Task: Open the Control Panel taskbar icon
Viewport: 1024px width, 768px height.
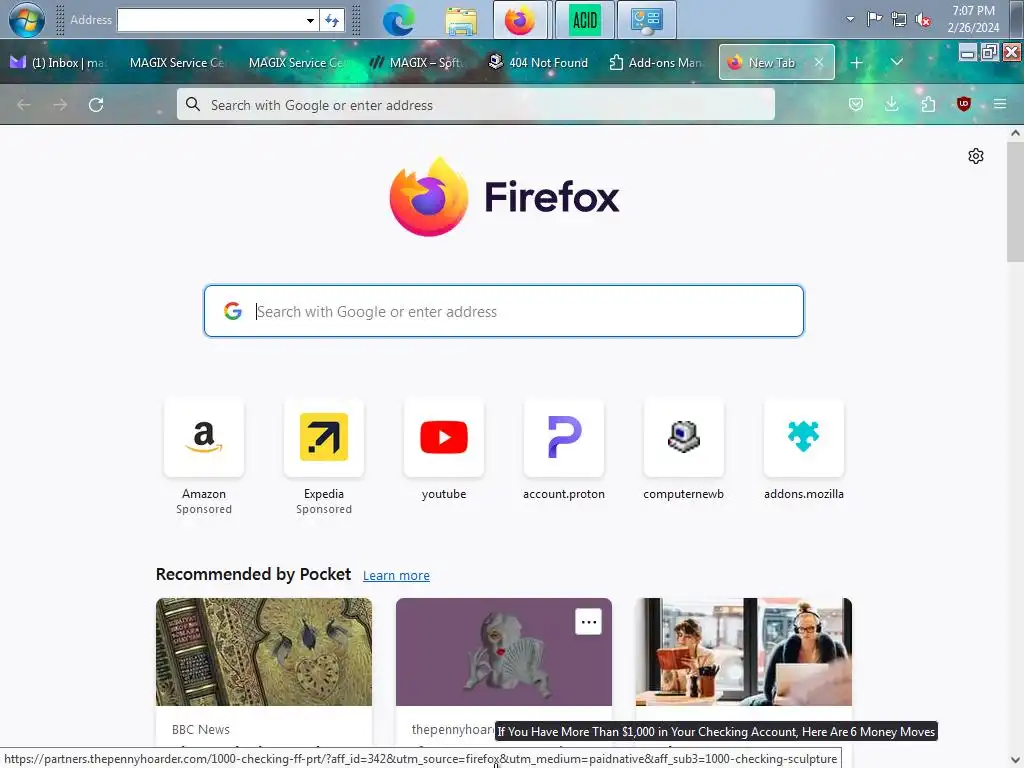Action: tap(647, 20)
